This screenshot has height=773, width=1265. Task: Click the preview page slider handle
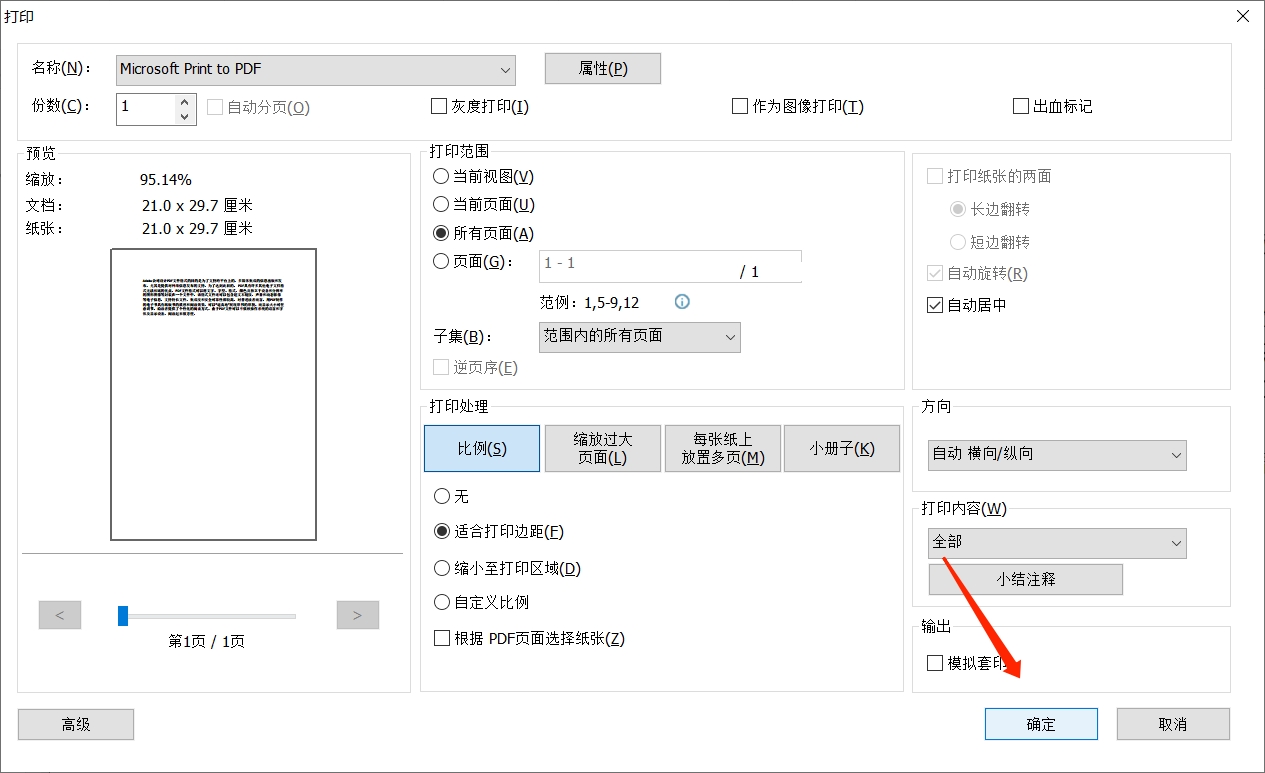point(123,615)
